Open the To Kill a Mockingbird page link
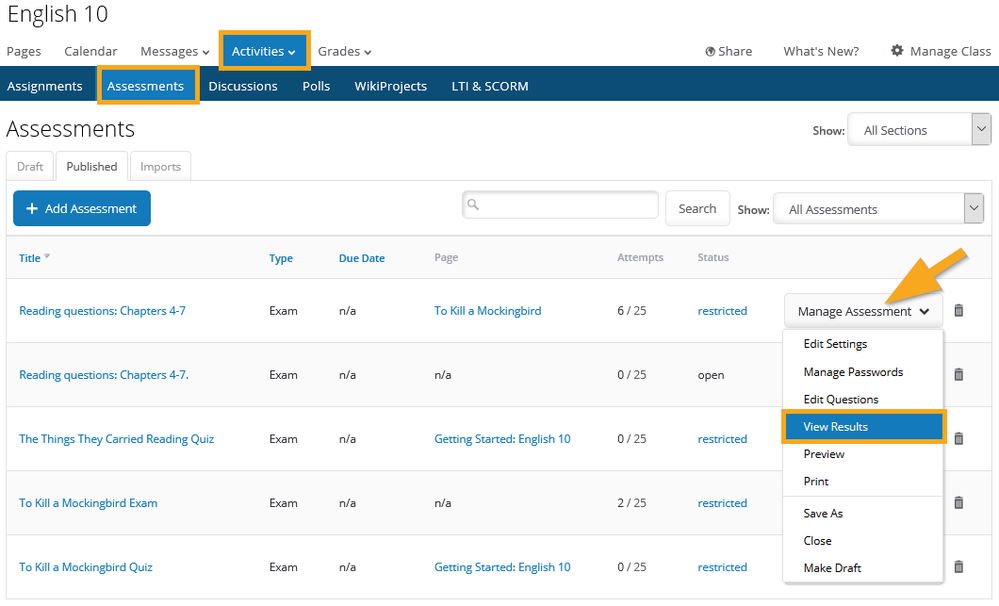This screenshot has height=606, width=999. (x=487, y=310)
